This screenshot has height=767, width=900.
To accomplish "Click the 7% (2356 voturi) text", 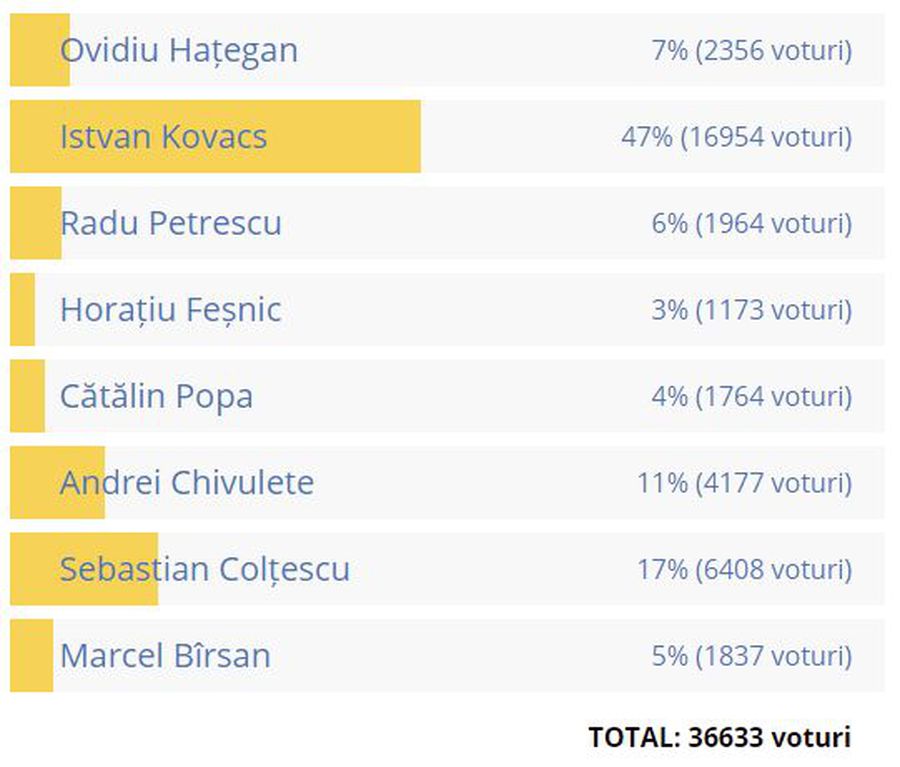I will pos(752,51).
